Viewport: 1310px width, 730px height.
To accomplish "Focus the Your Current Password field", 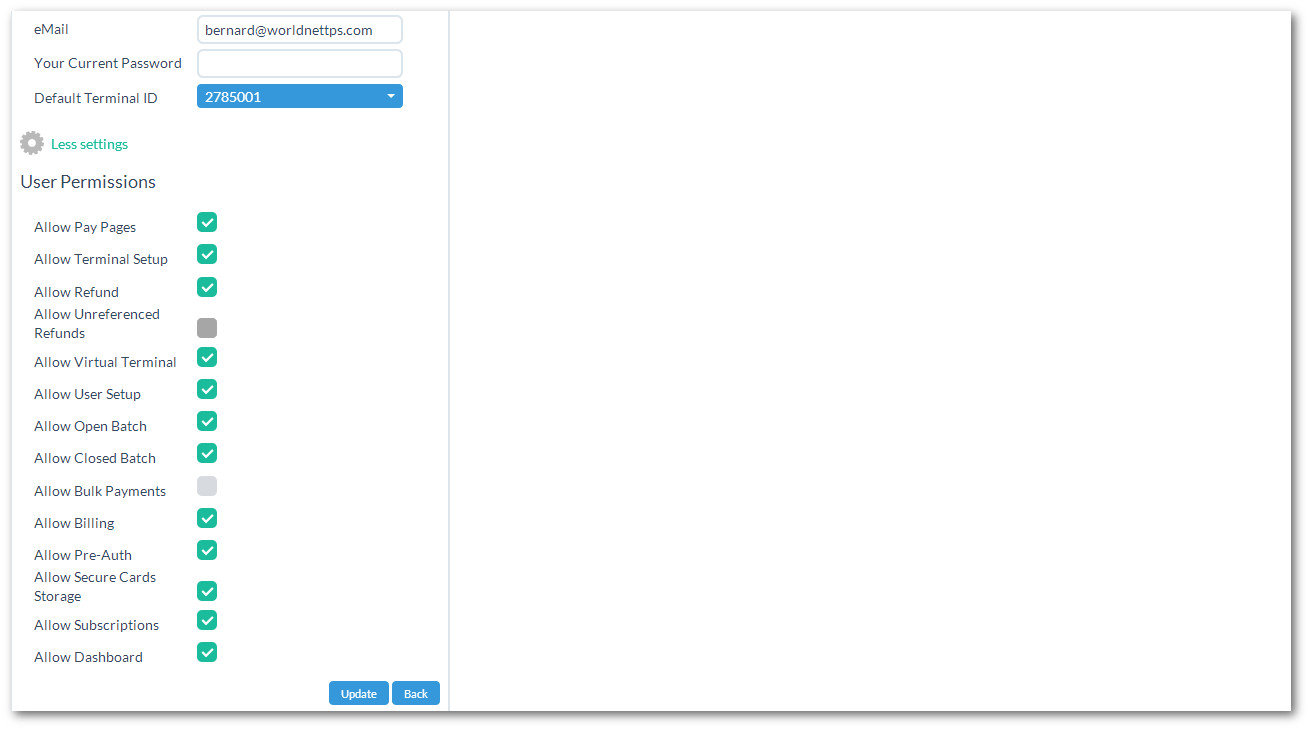I will point(300,63).
